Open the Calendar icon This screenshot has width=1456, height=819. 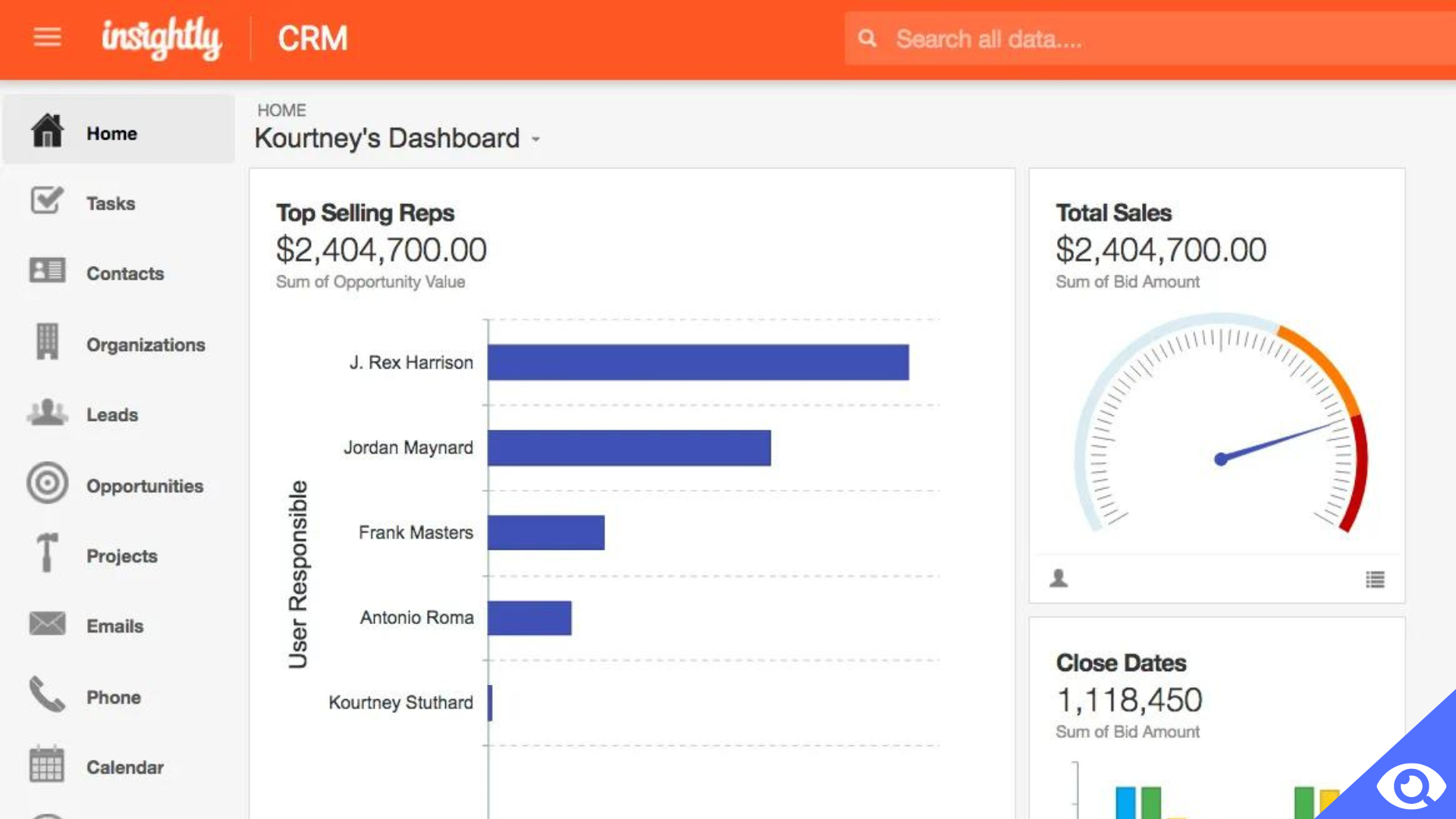click(45, 766)
